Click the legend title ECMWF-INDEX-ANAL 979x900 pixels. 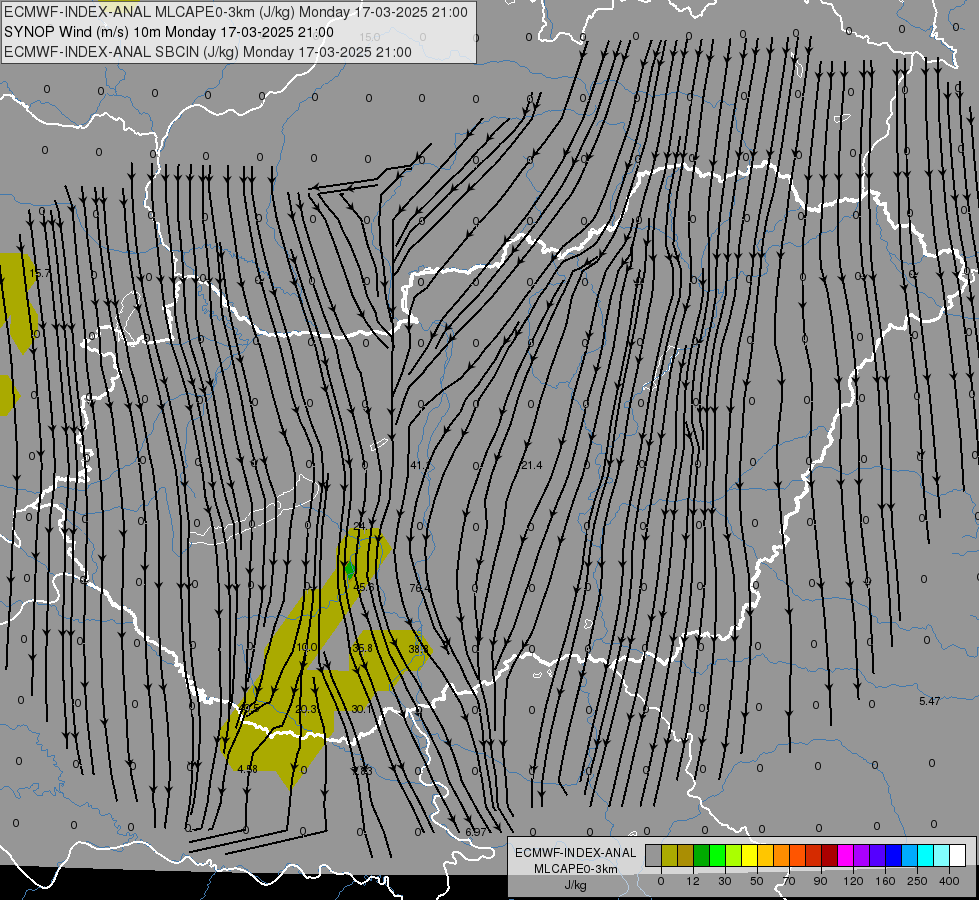(575, 853)
